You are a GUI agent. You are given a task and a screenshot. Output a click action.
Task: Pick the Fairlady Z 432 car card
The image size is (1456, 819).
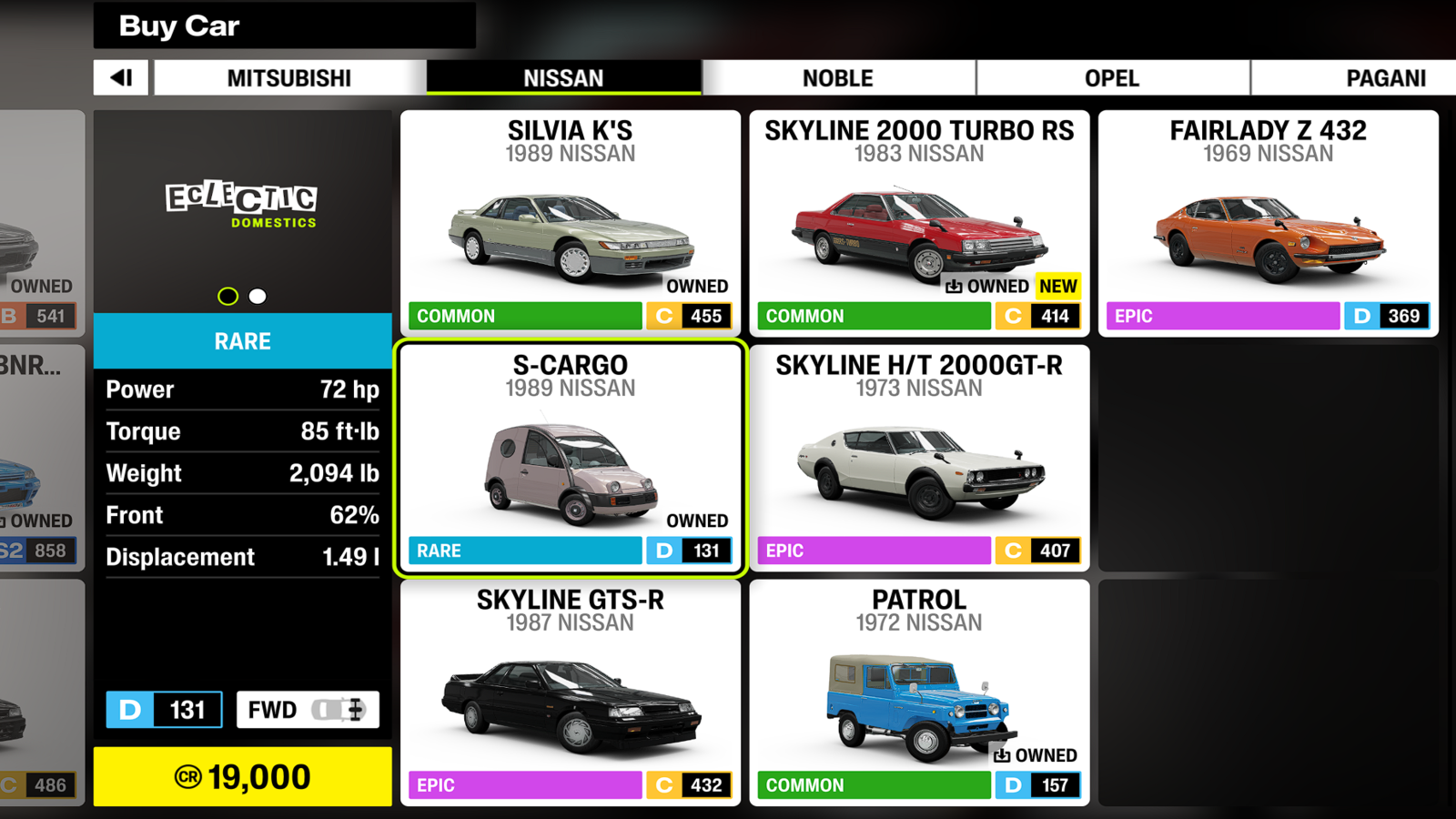click(1269, 223)
